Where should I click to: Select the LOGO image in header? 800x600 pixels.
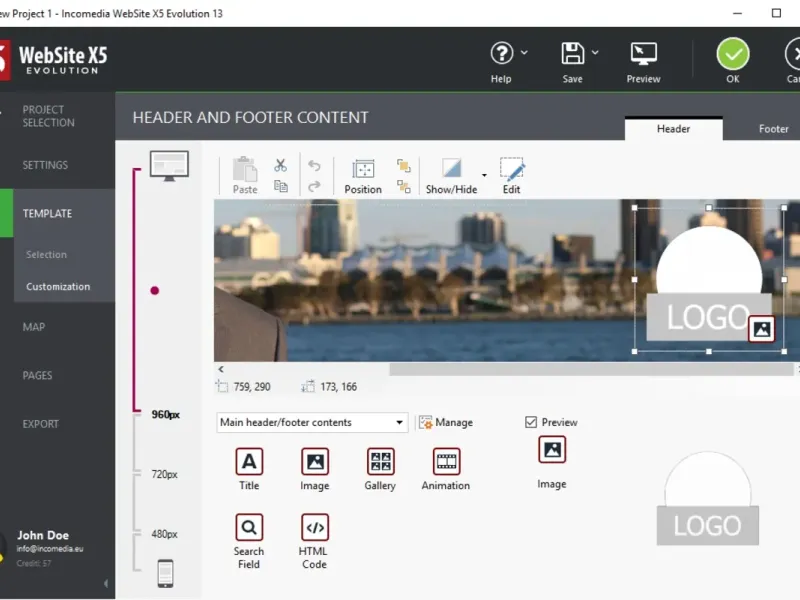coord(709,279)
